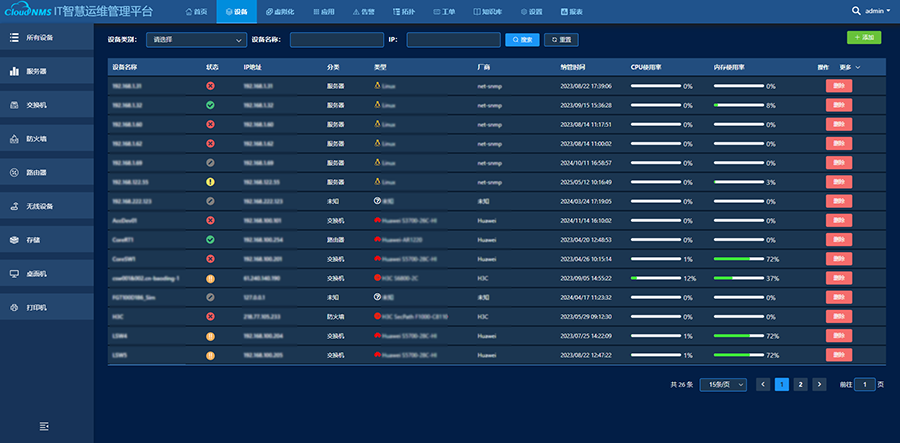The image size is (900, 443).
Task: Open the admin user dropdown
Action: [878, 10]
